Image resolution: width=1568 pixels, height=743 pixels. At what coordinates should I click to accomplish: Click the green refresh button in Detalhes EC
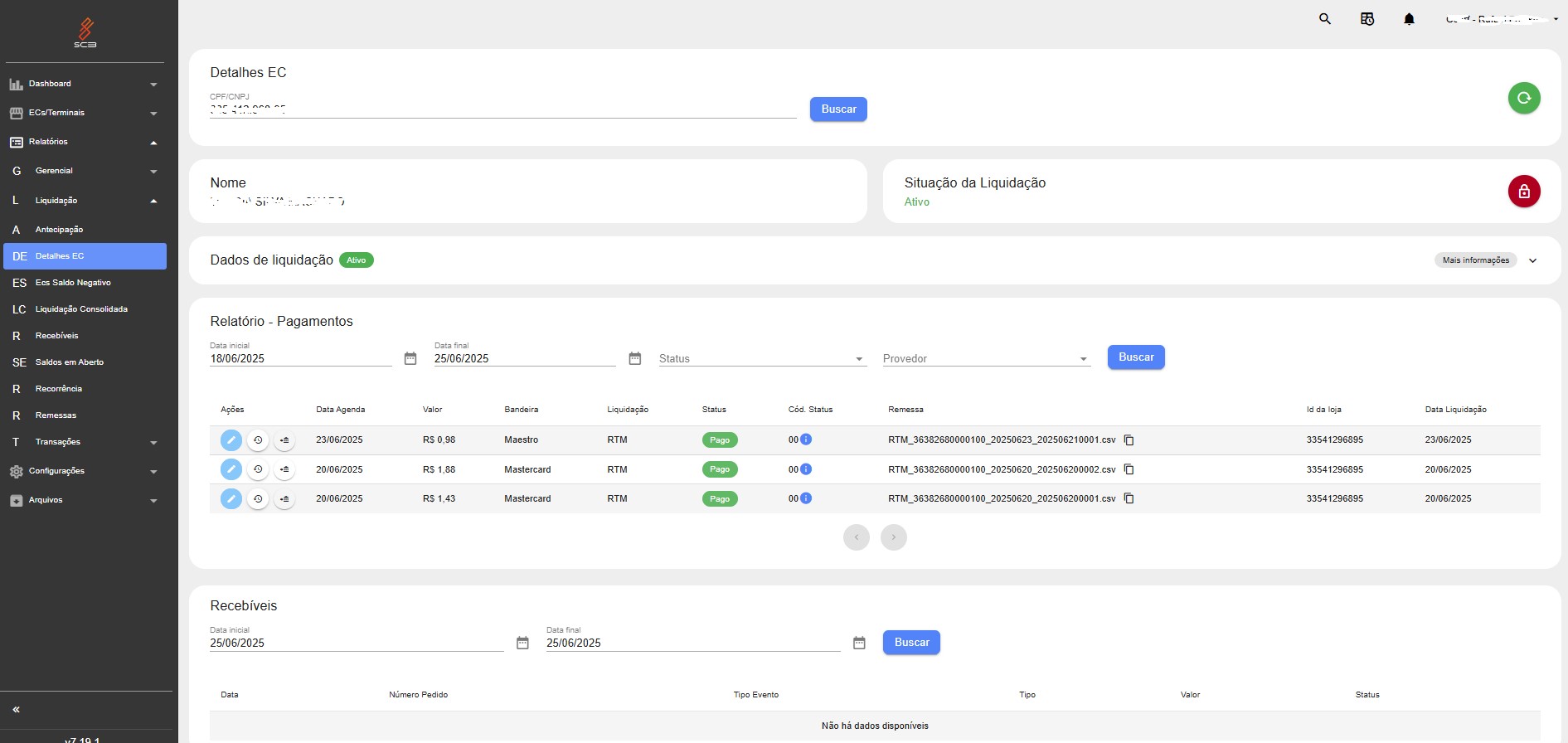(x=1523, y=98)
